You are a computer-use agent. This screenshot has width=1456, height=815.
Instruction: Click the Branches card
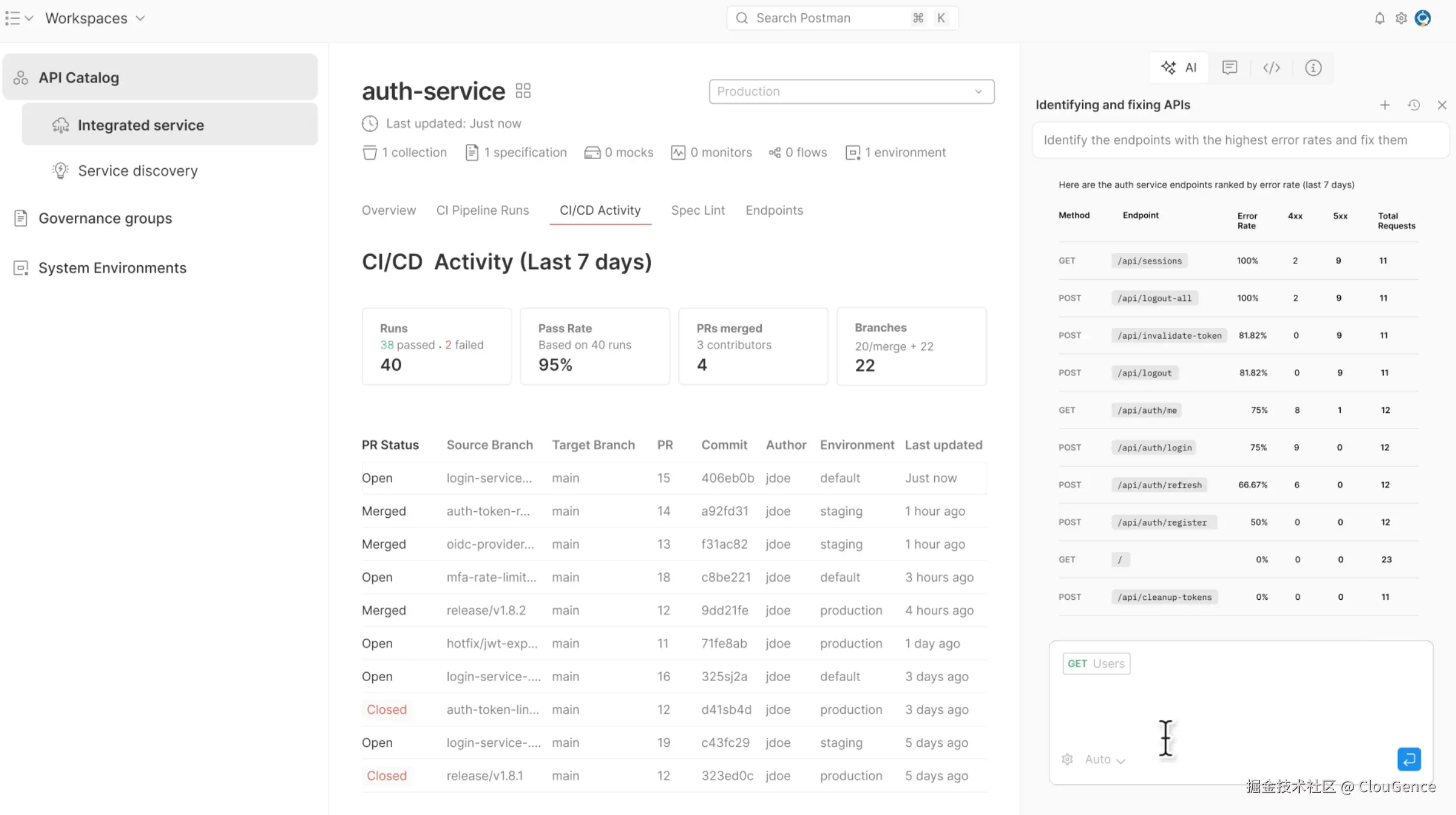tap(911, 347)
